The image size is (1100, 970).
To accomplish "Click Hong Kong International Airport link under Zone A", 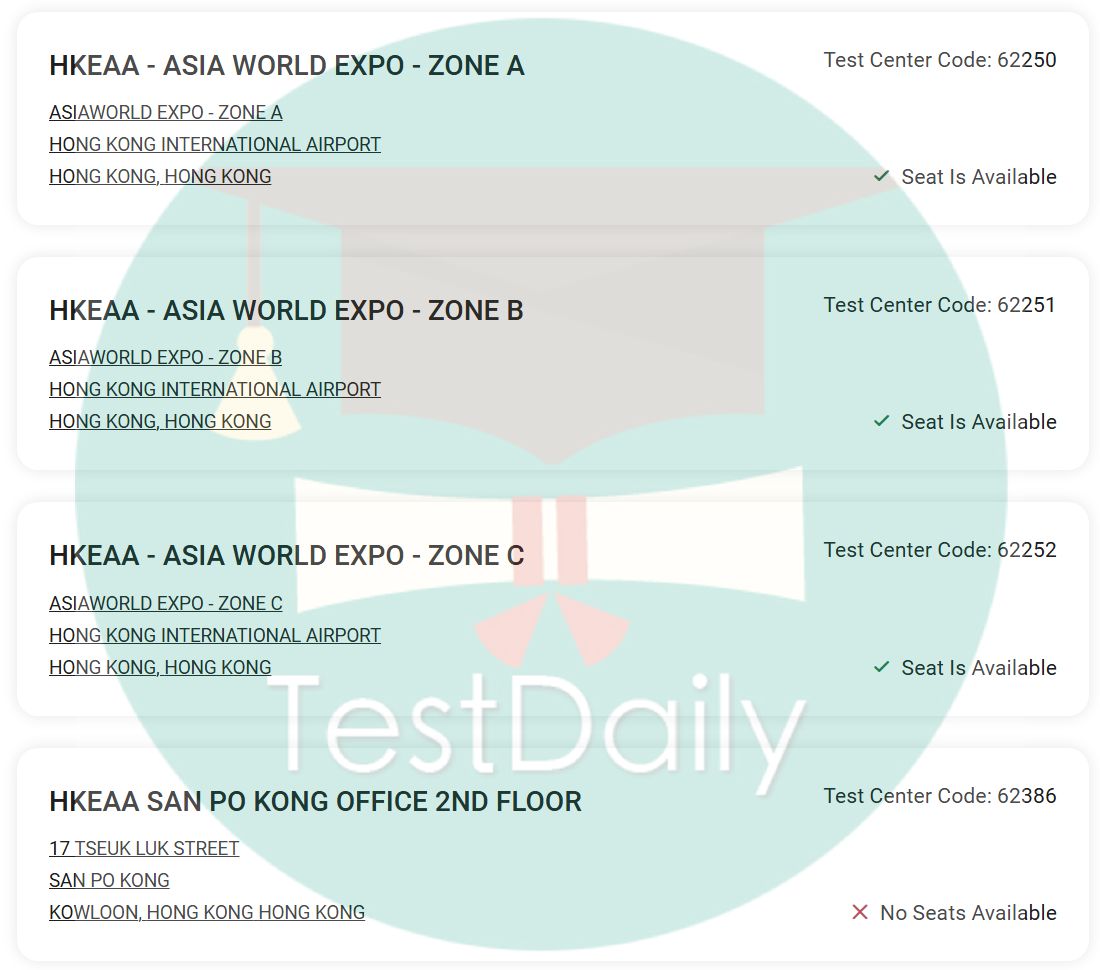I will [x=215, y=144].
